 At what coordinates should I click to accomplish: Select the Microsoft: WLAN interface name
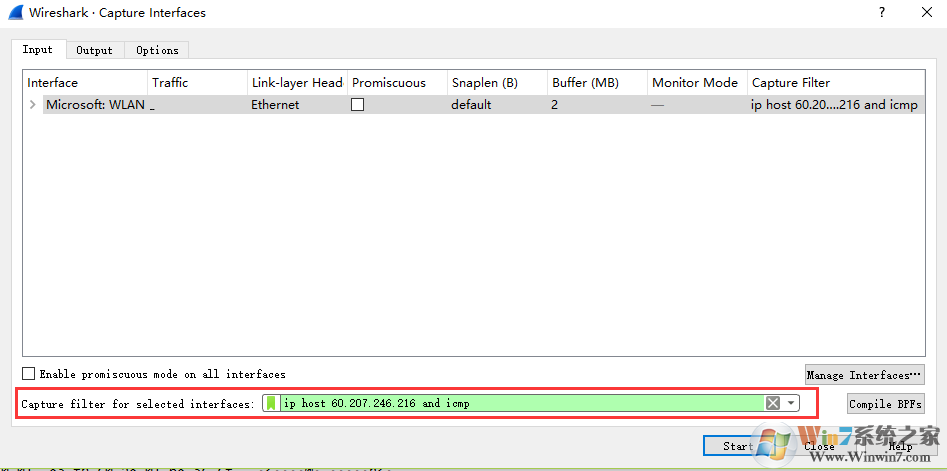(95, 105)
